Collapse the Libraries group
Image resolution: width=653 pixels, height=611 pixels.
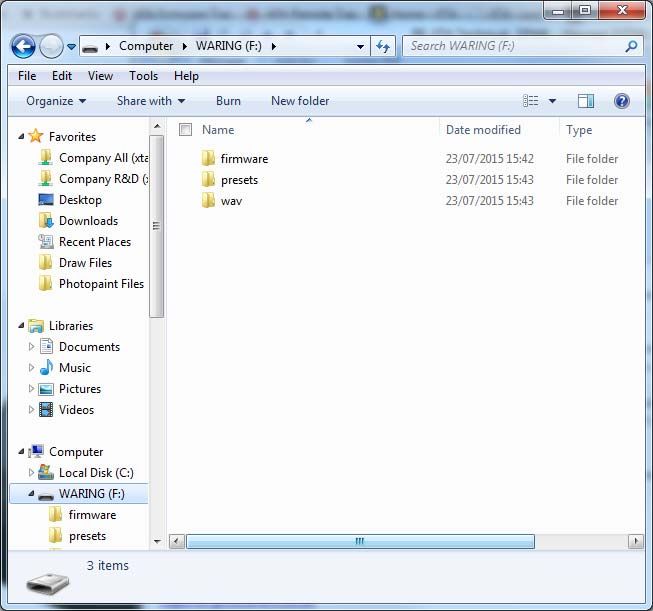(x=21, y=325)
